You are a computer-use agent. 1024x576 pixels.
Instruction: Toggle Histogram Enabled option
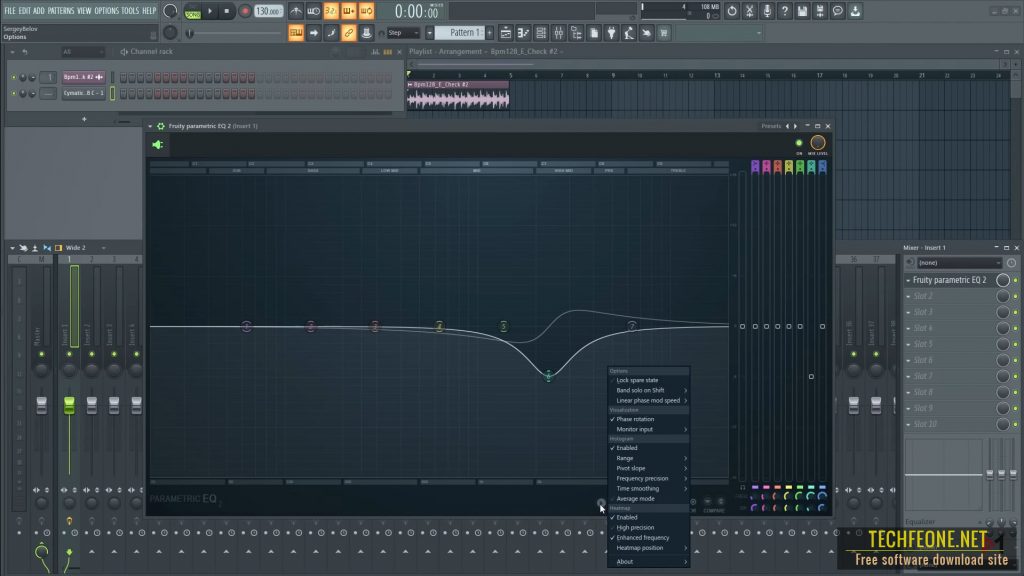point(648,448)
